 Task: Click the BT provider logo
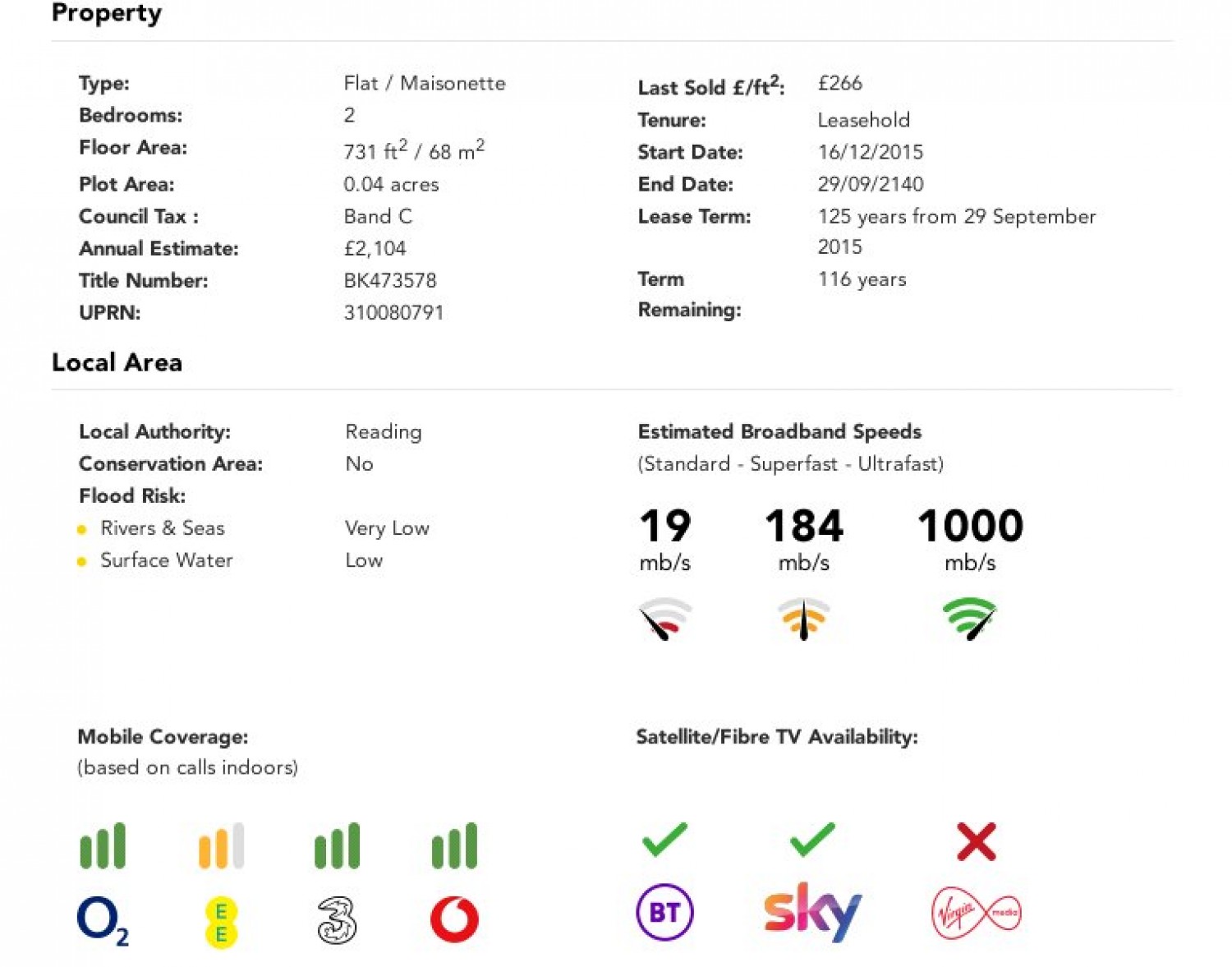[x=664, y=912]
